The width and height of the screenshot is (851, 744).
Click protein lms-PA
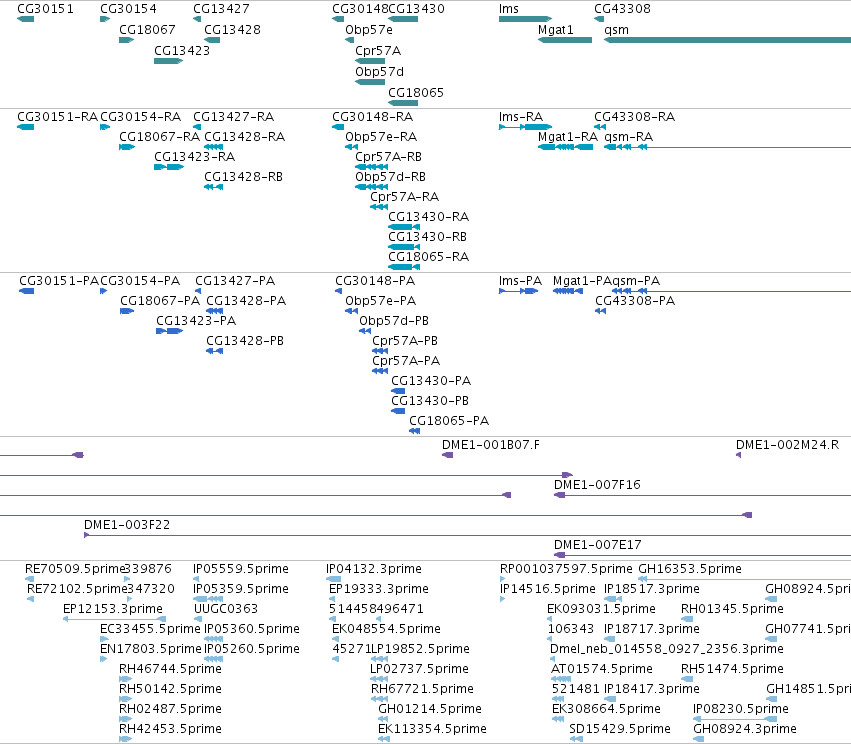click(x=518, y=291)
